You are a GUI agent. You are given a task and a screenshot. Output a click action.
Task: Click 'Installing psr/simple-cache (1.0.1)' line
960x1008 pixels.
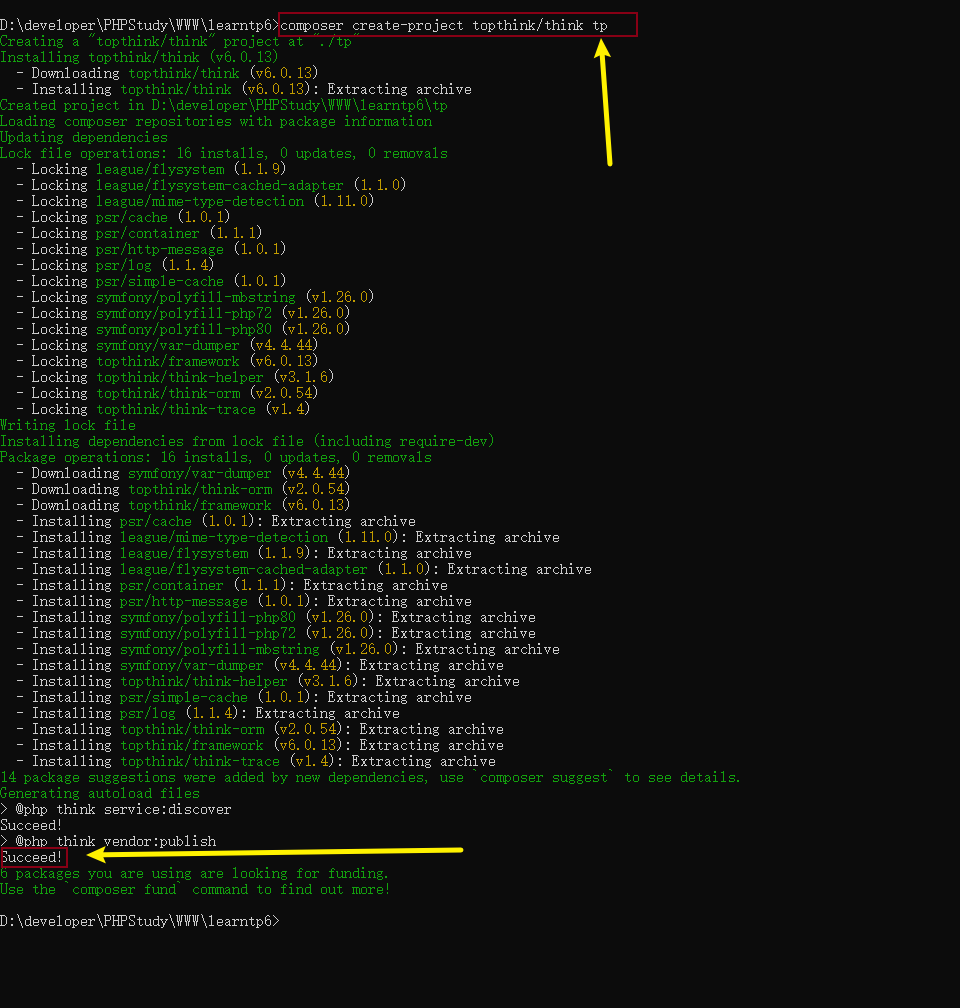[x=244, y=698]
